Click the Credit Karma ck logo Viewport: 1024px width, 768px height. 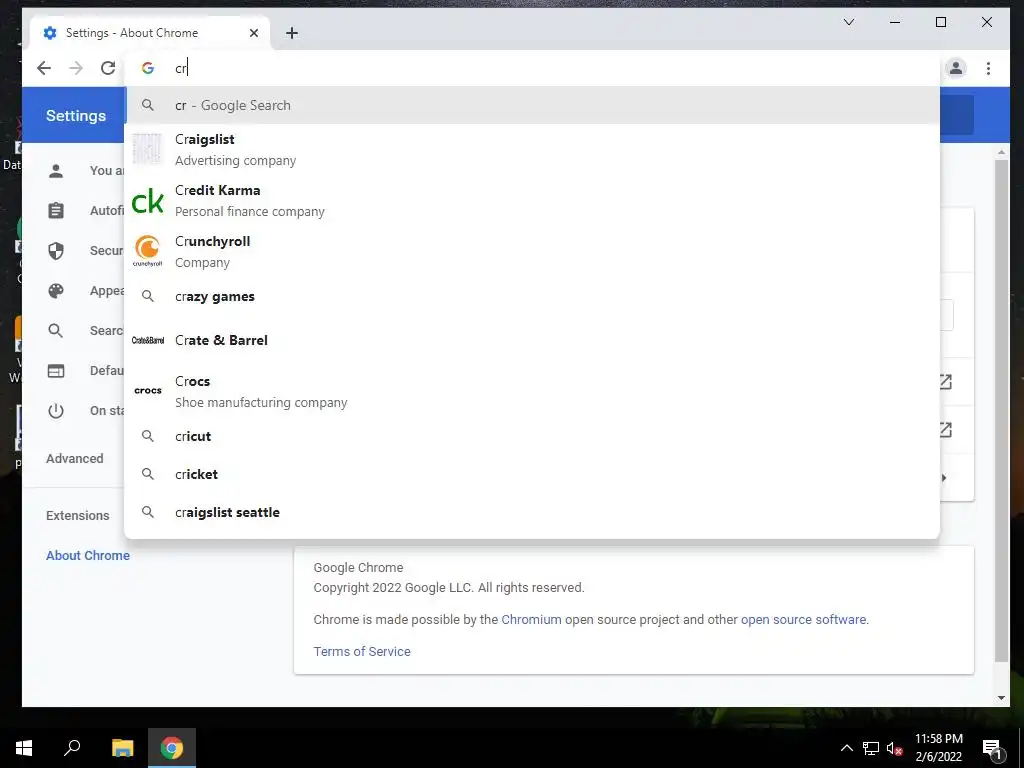tap(148, 201)
